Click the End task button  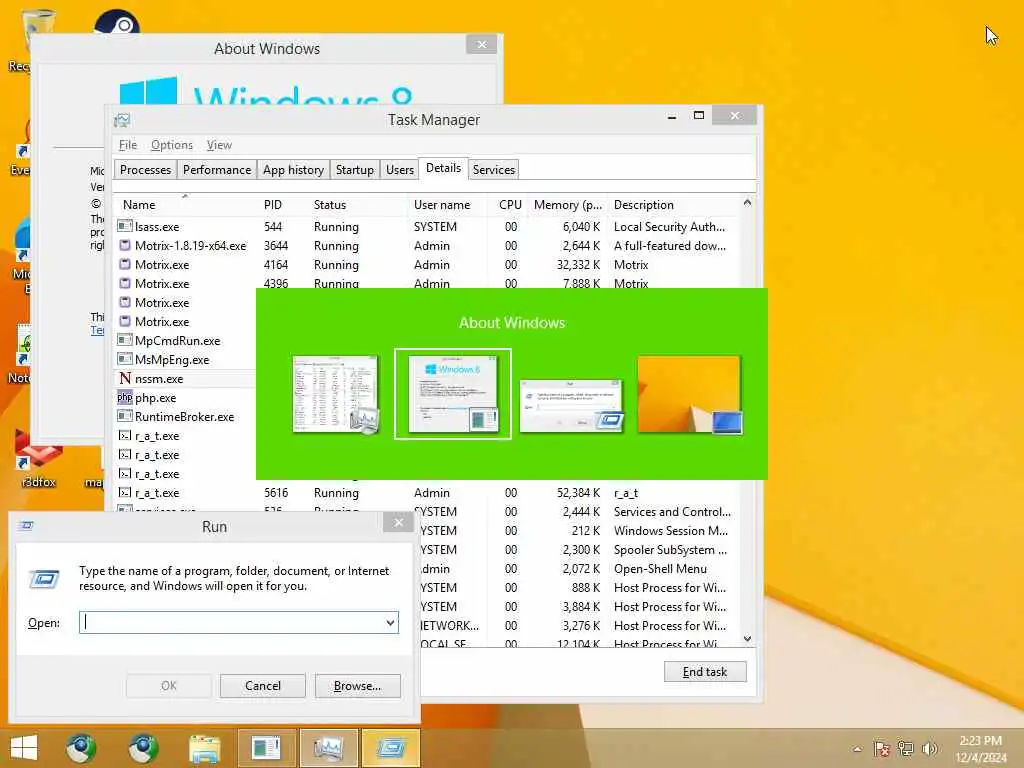[x=705, y=671]
